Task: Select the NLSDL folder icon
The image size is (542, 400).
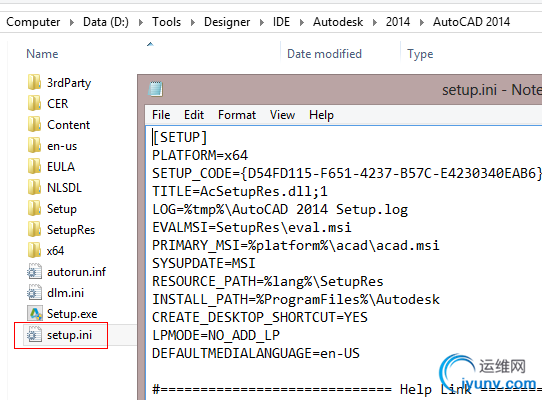Action: point(35,188)
